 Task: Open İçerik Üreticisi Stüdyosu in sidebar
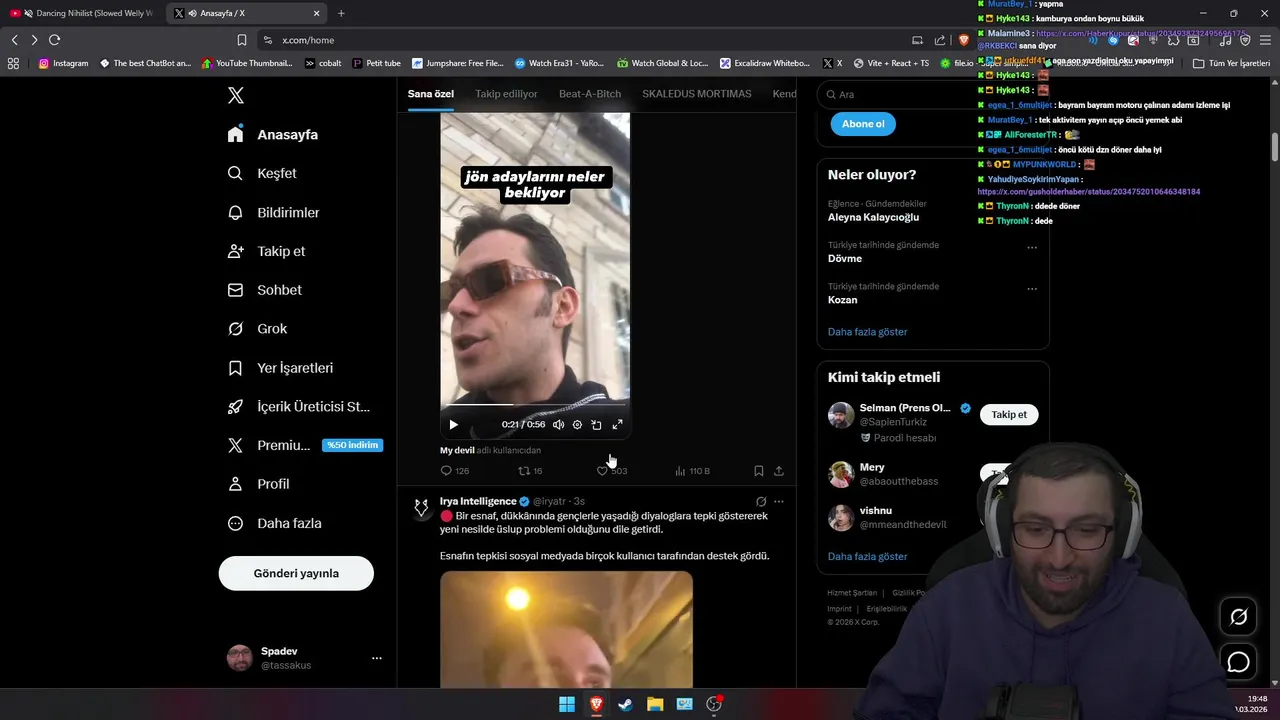coord(299,407)
